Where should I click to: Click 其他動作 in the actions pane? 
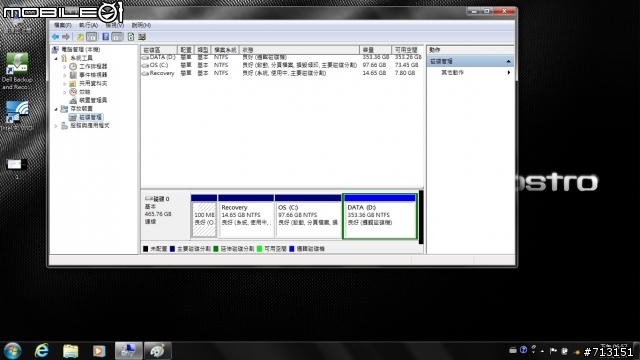(452, 73)
